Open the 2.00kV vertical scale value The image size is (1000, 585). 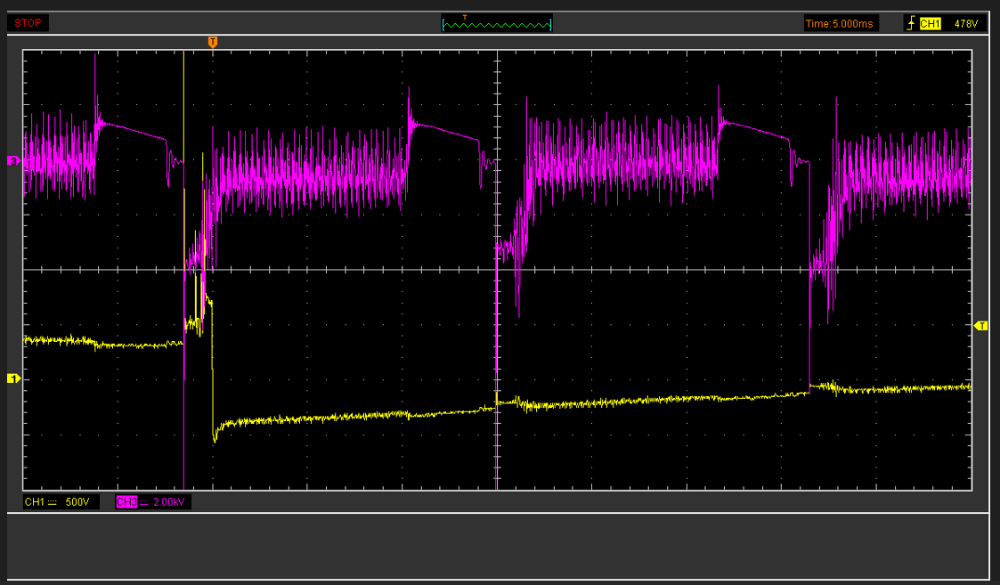(x=170, y=502)
